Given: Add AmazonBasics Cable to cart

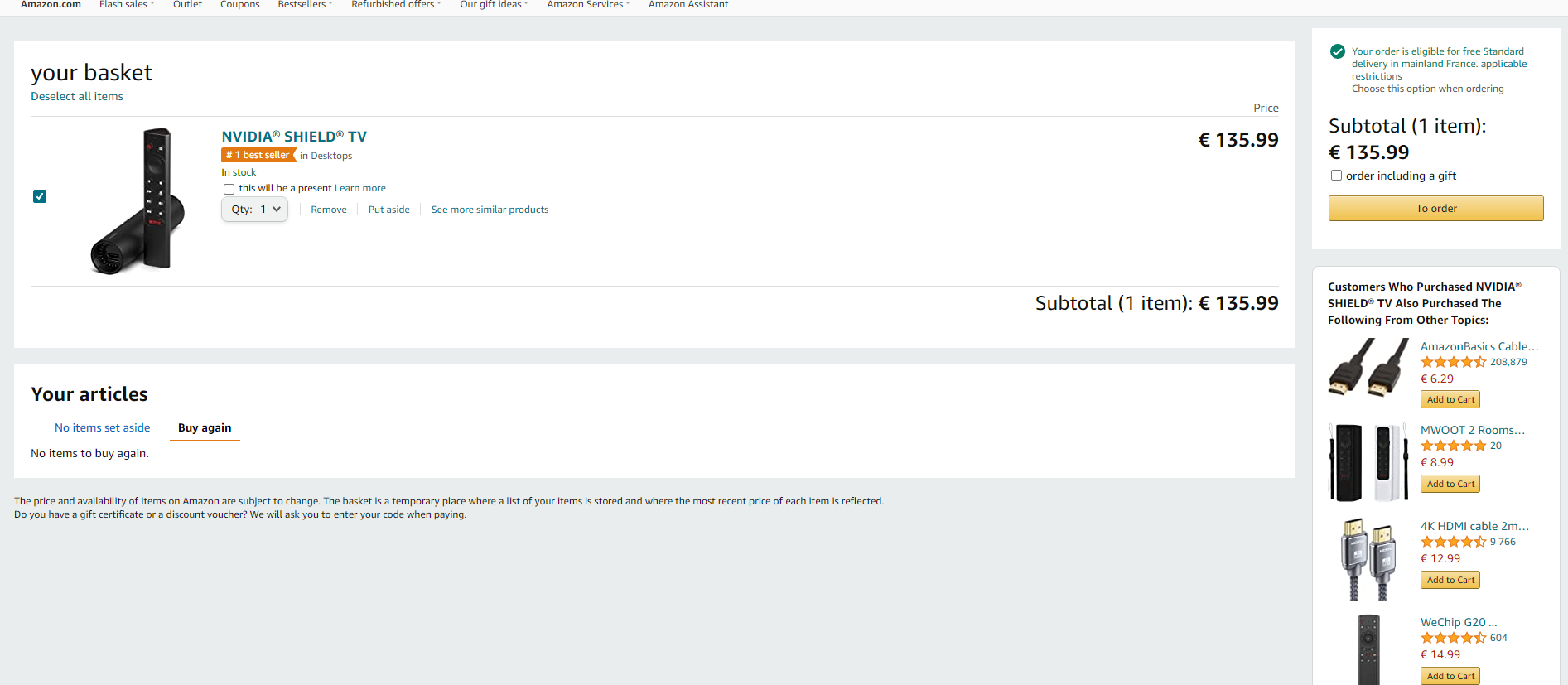Looking at the screenshot, I should [1450, 399].
